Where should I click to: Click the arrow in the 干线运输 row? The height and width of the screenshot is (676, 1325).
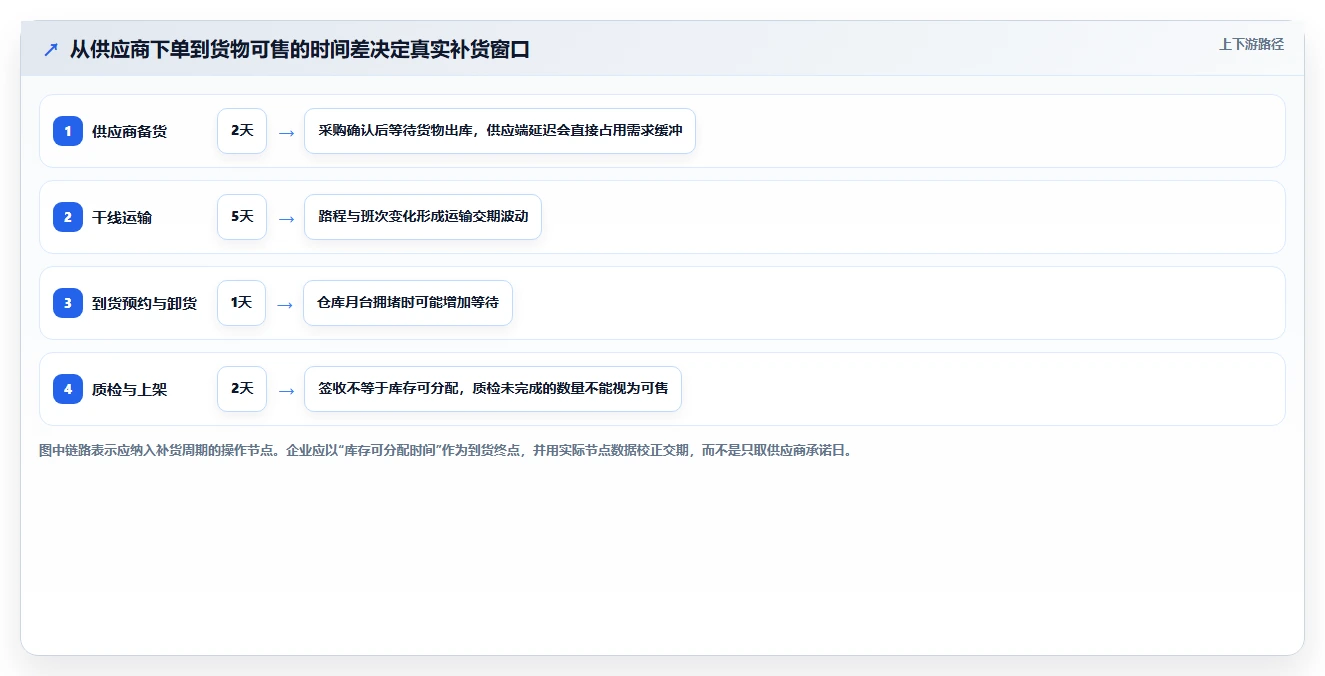coord(286,218)
